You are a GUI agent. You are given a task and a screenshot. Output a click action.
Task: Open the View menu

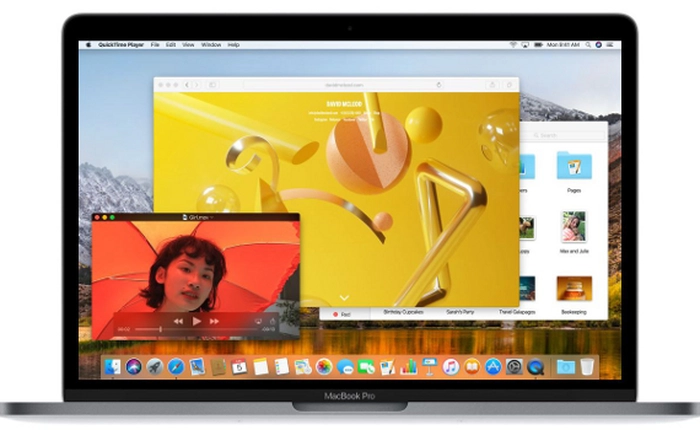click(x=188, y=45)
